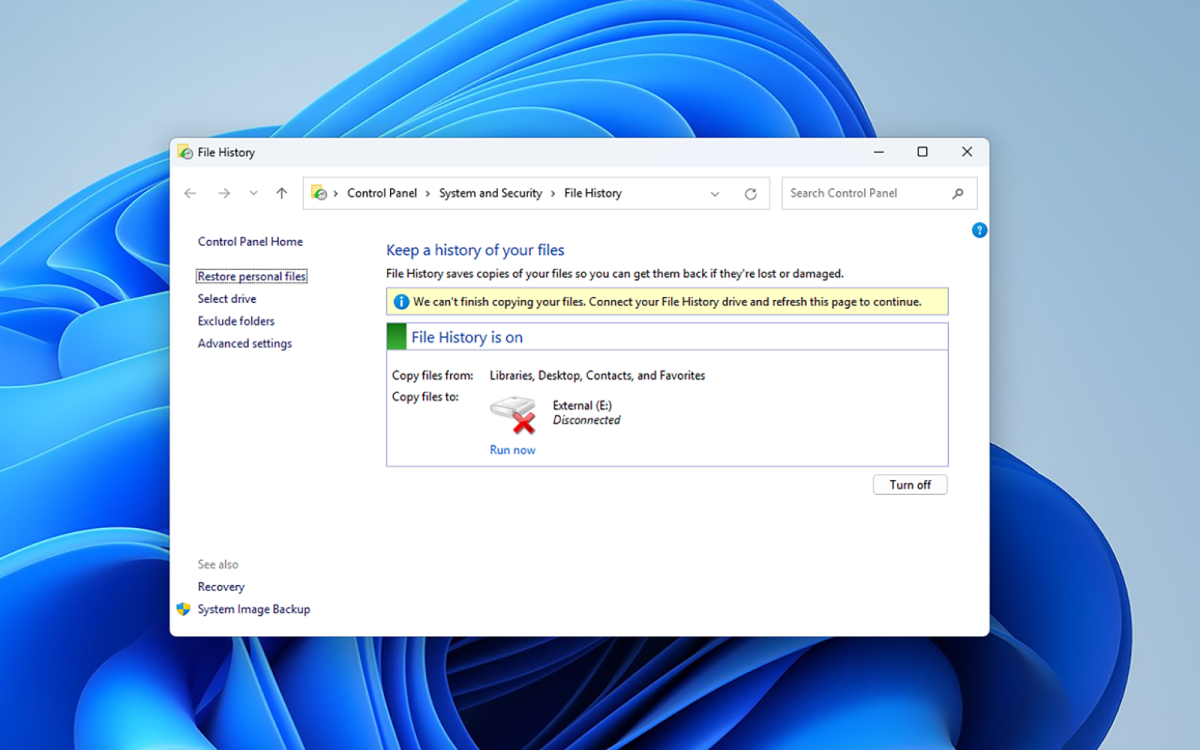This screenshot has width=1200, height=750.
Task: Navigate to Control Panel via breadcrumb
Action: click(x=381, y=192)
